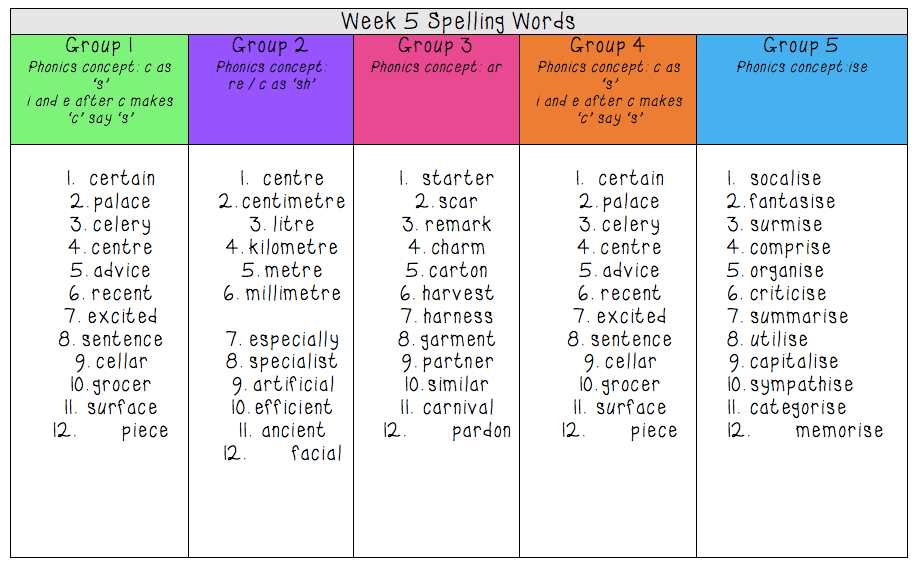The image size is (917, 567).
Task: Click the word 'facial' in Group 2
Action: [316, 454]
